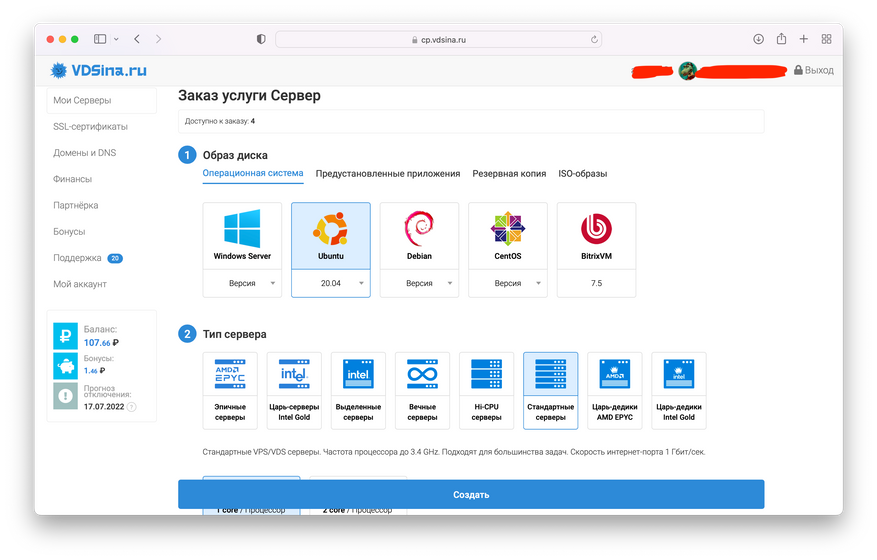
Task: Open Мой аккаунт menu item
Action: pos(80,284)
